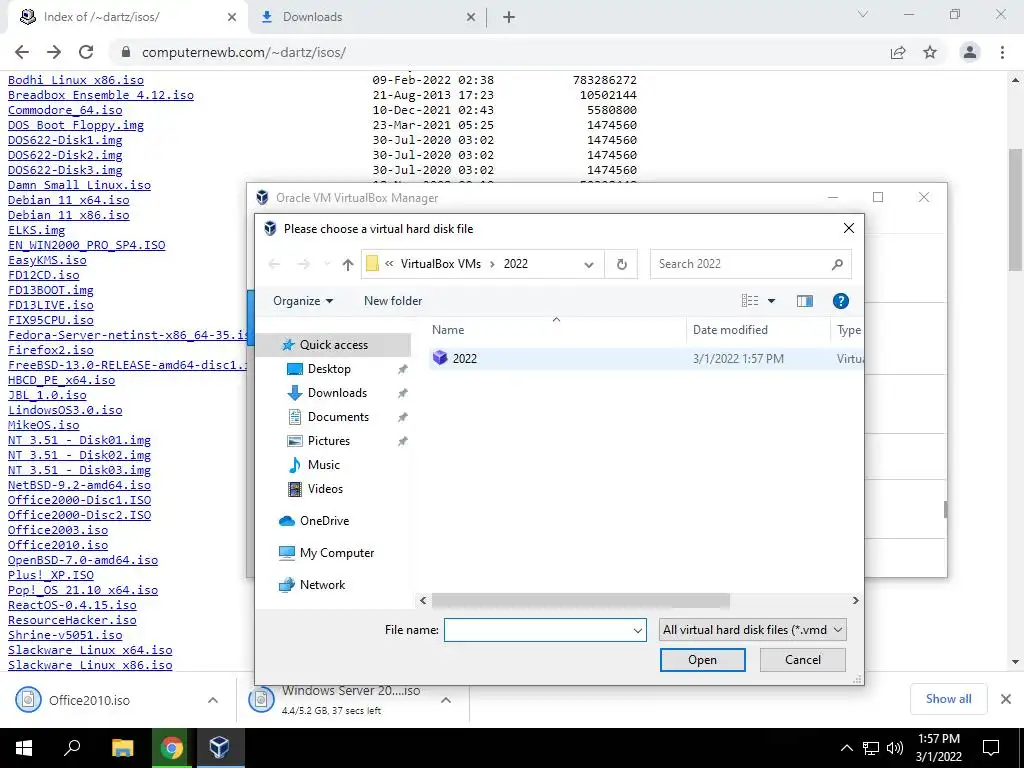Viewport: 1024px width, 768px height.
Task: Open Bodhi_Linux_x86.iso link
Action: click(x=76, y=80)
